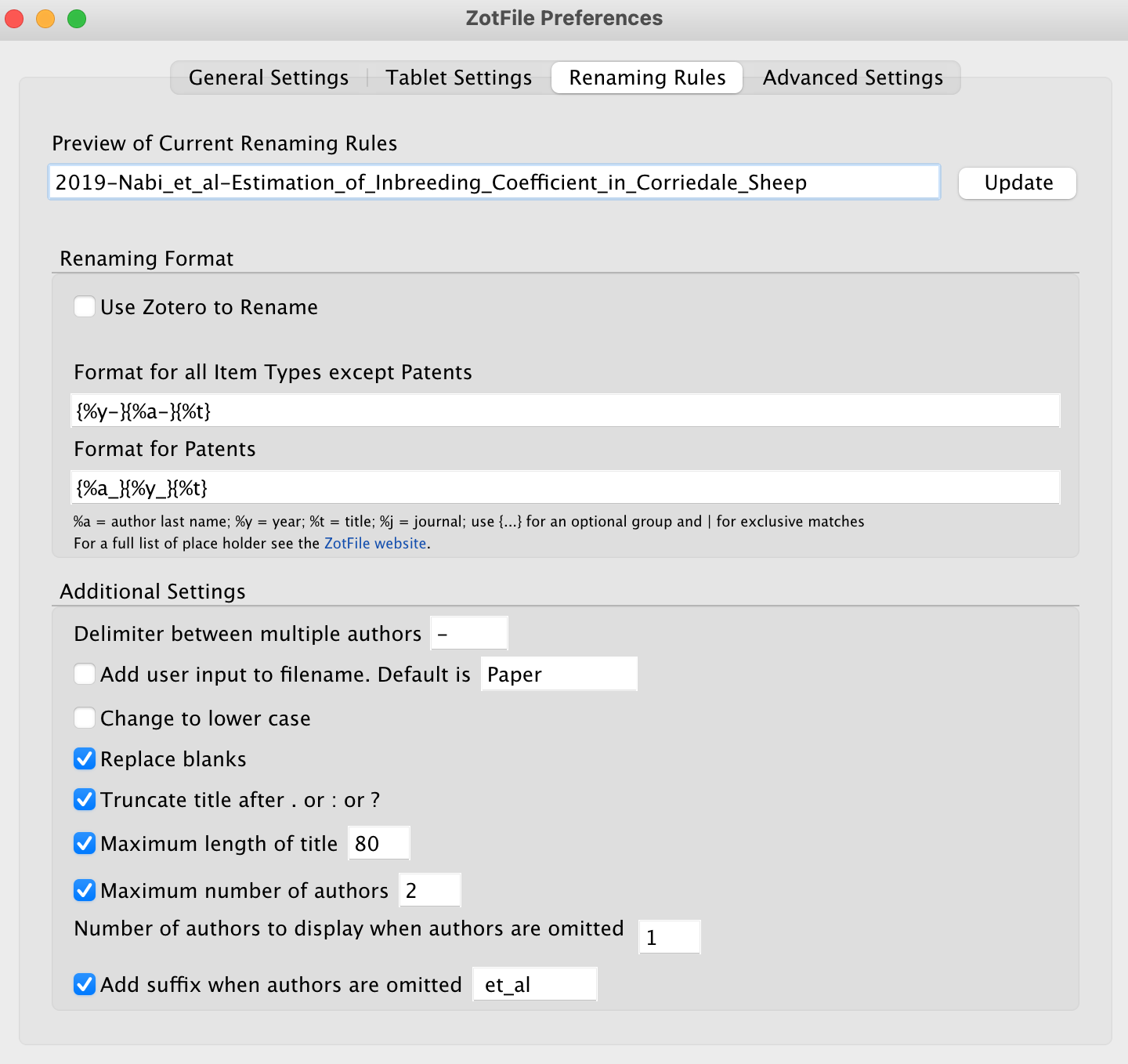Click the Update button
The image size is (1128, 1064).
[x=1018, y=183]
